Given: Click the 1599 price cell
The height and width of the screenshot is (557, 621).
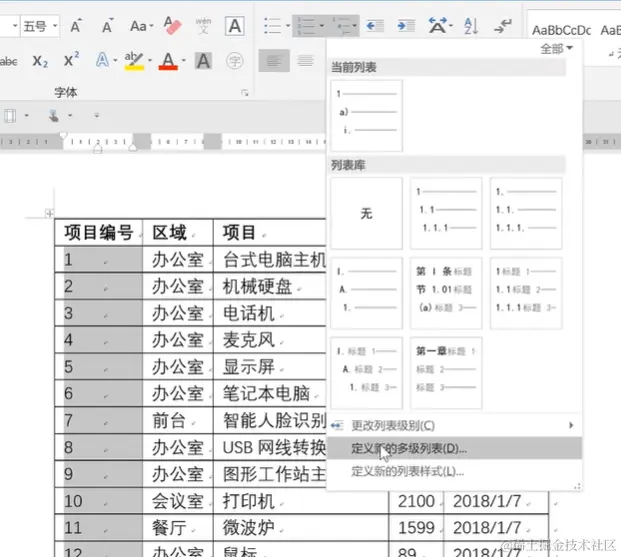Looking at the screenshot, I should click(416, 528).
